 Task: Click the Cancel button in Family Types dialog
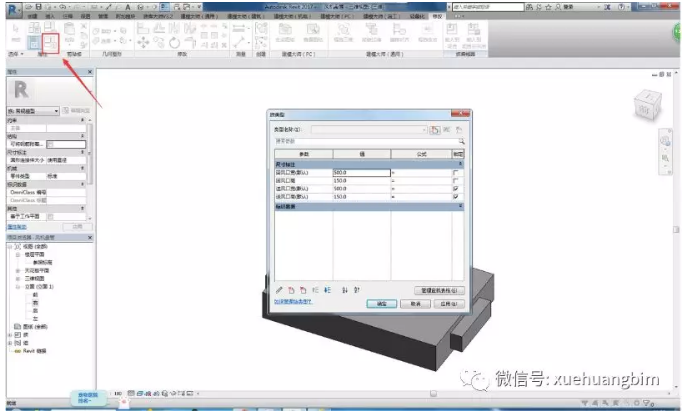415,304
